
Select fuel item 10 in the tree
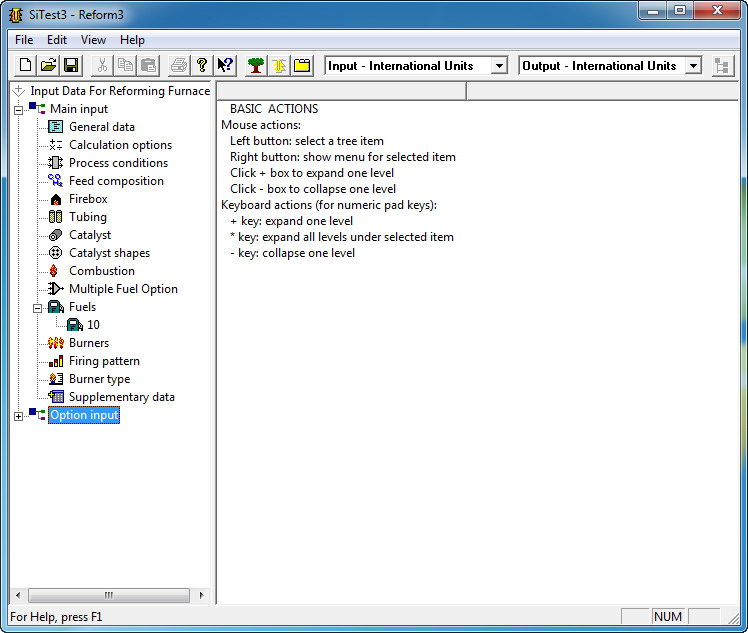94,325
